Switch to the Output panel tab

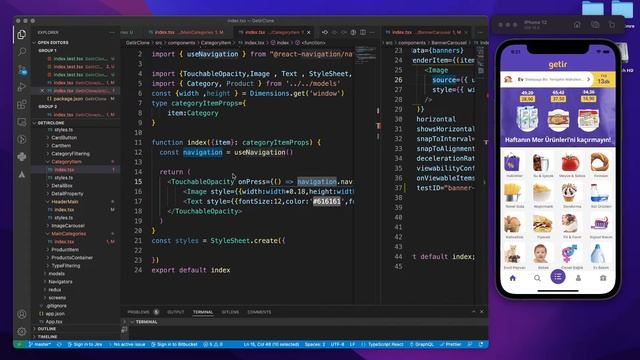(176, 312)
